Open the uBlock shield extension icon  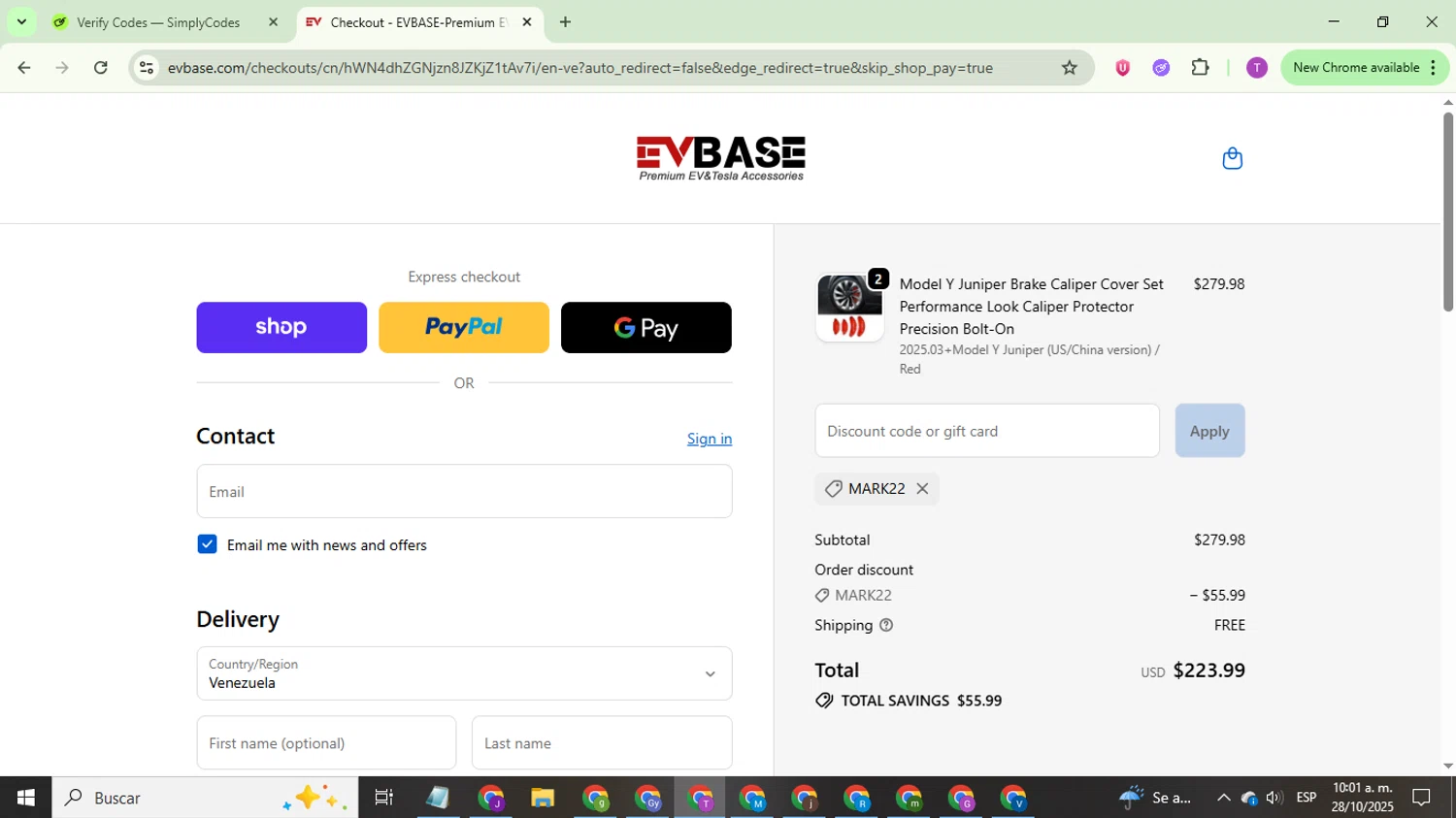click(1122, 68)
